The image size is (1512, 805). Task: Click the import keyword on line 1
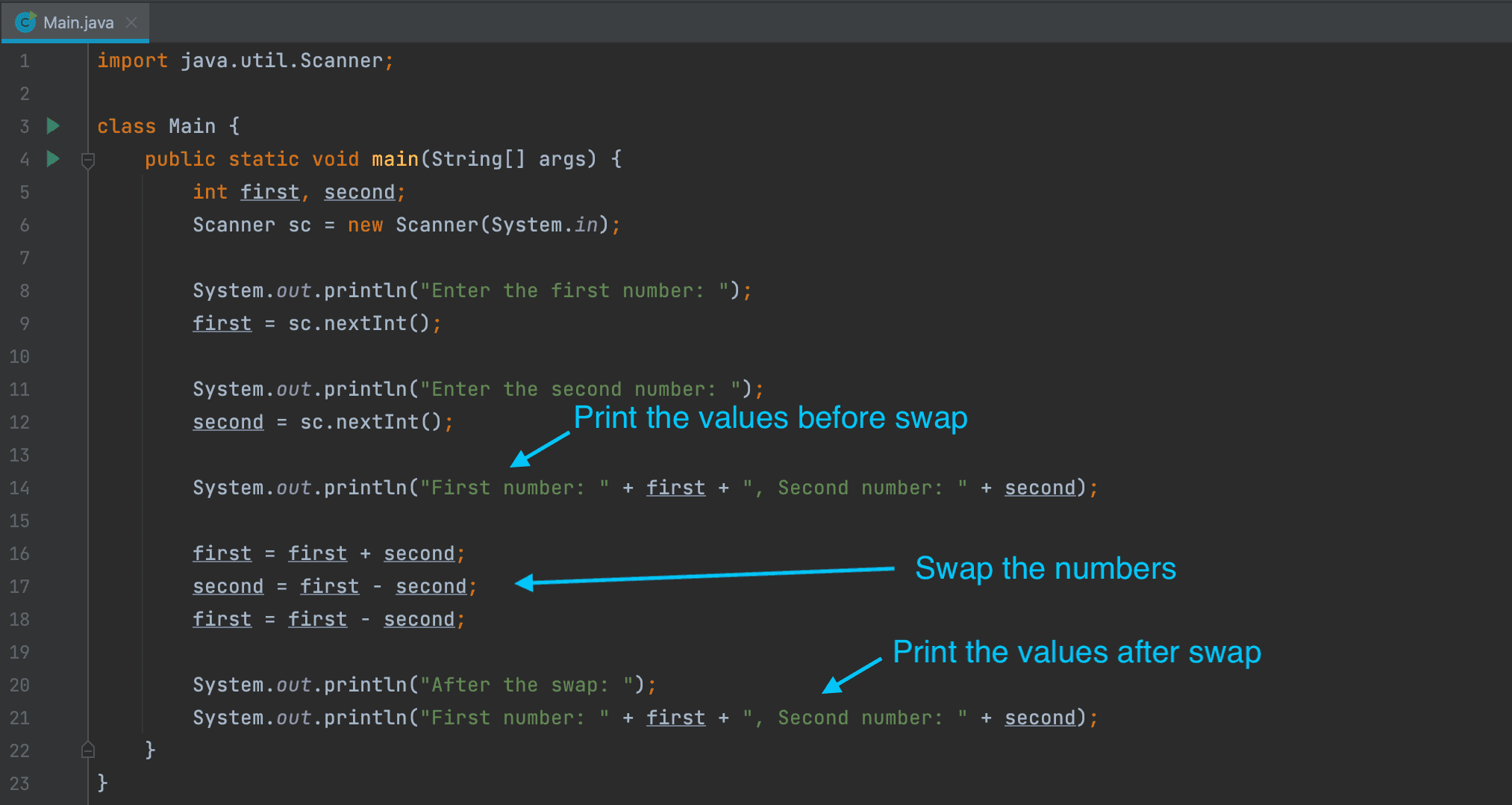[x=132, y=60]
